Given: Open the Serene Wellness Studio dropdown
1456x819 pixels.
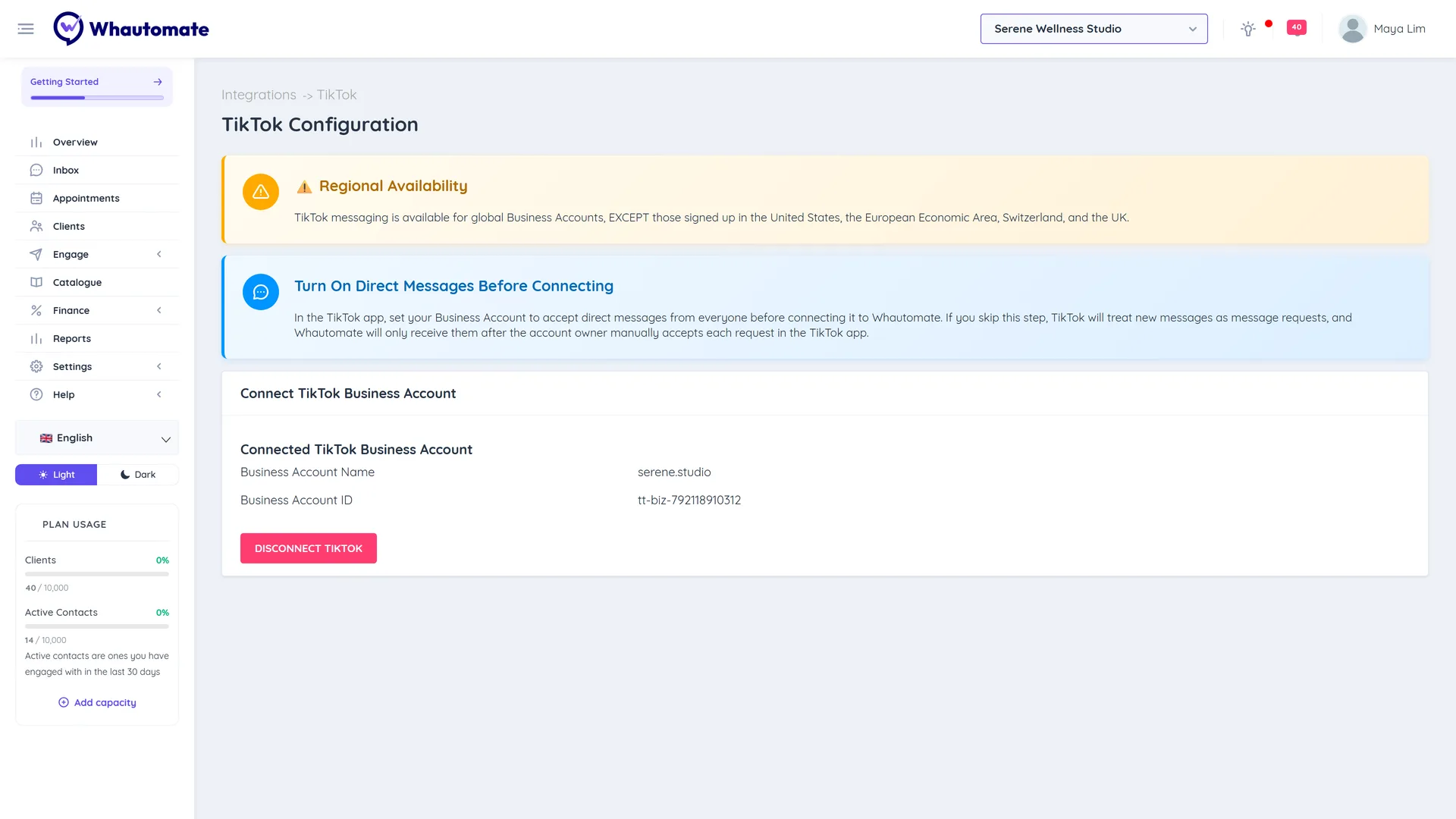Looking at the screenshot, I should tap(1094, 29).
